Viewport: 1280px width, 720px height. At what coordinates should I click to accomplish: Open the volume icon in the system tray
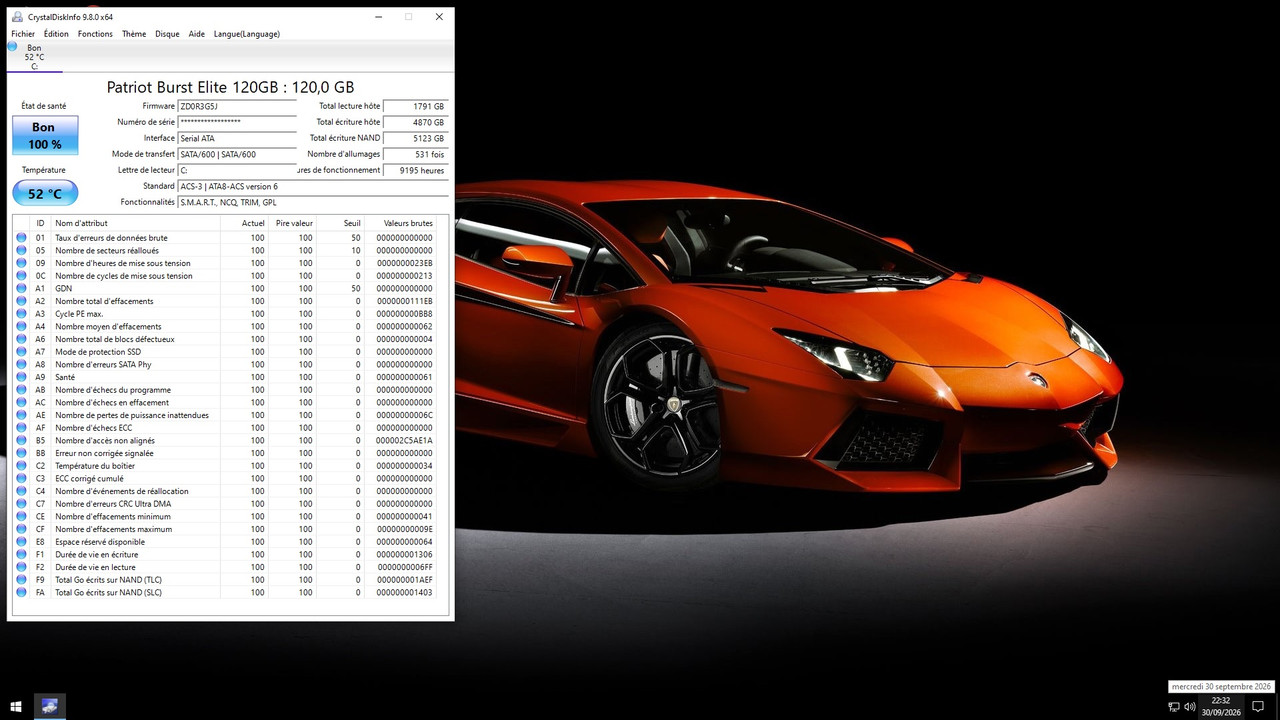(x=1190, y=707)
